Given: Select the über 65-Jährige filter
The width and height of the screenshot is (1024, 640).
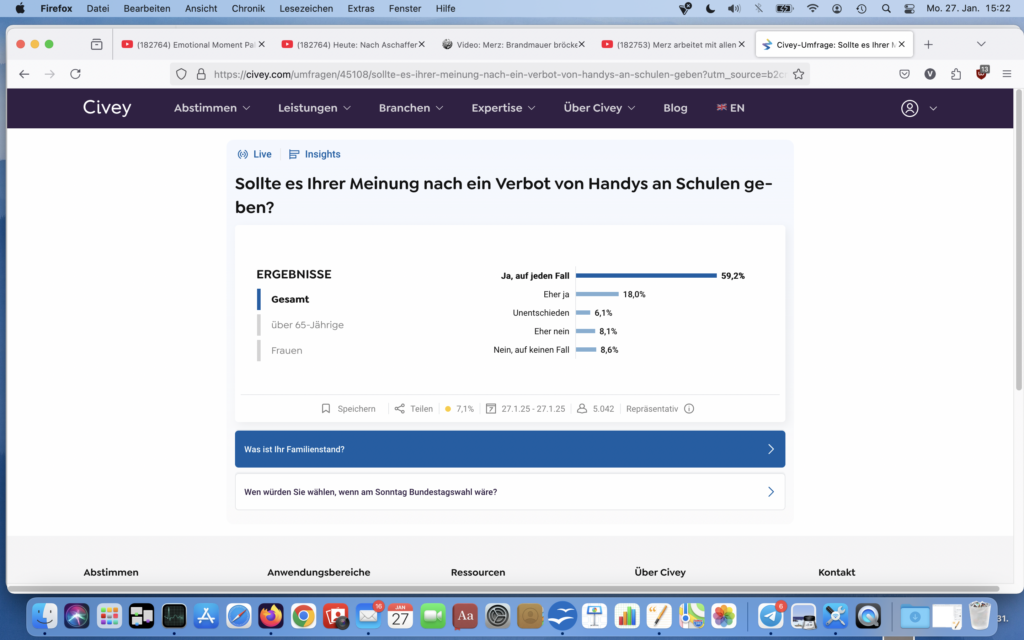Looking at the screenshot, I should tap(307, 325).
